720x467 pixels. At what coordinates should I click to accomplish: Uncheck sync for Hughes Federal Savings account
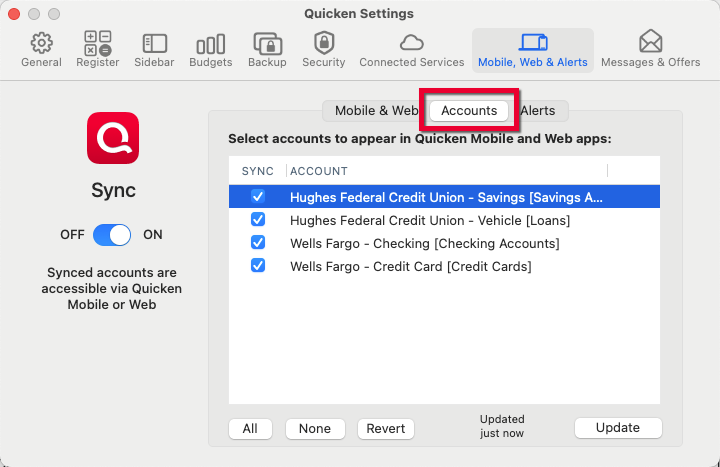tap(258, 197)
